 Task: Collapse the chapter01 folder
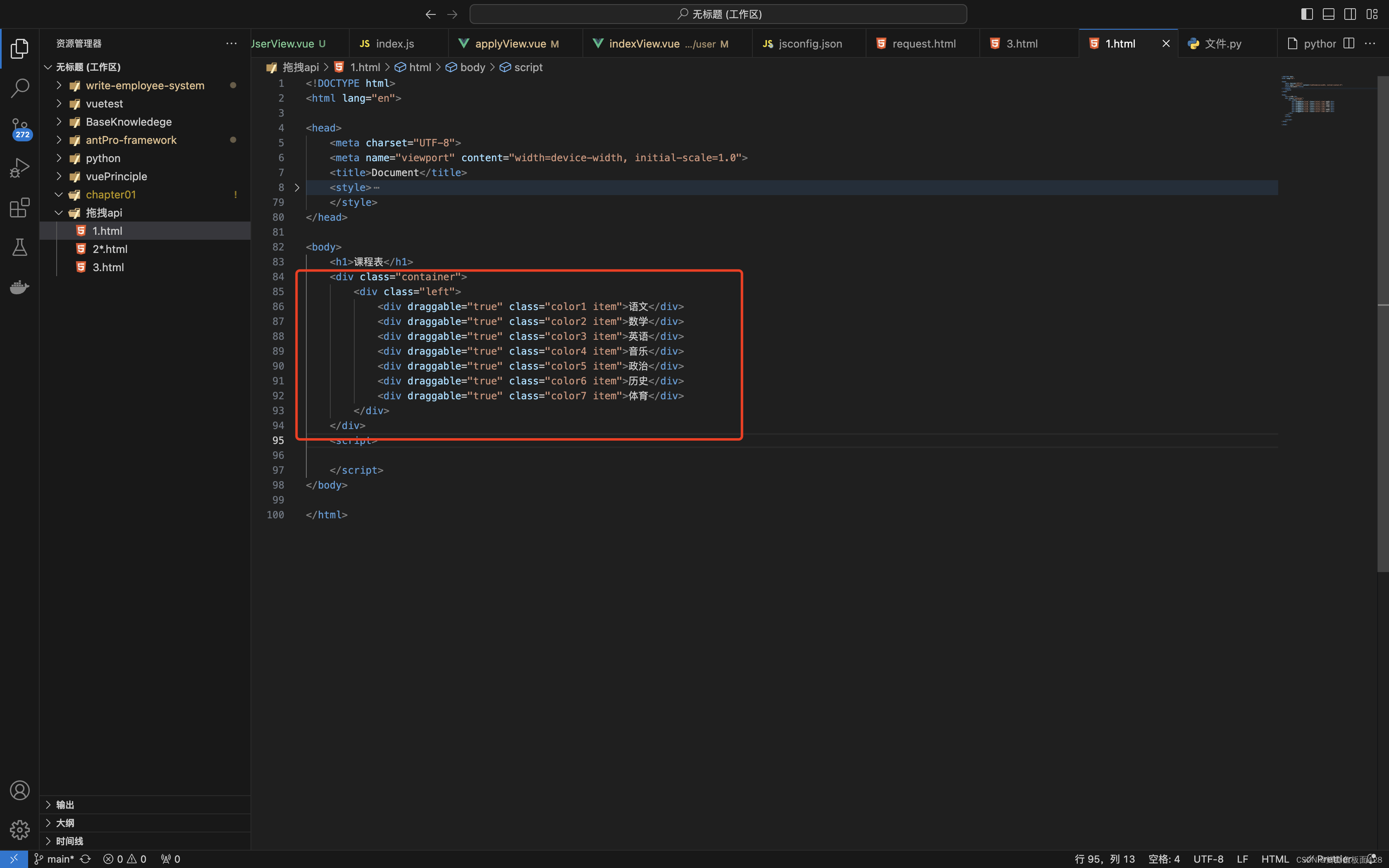(x=59, y=195)
